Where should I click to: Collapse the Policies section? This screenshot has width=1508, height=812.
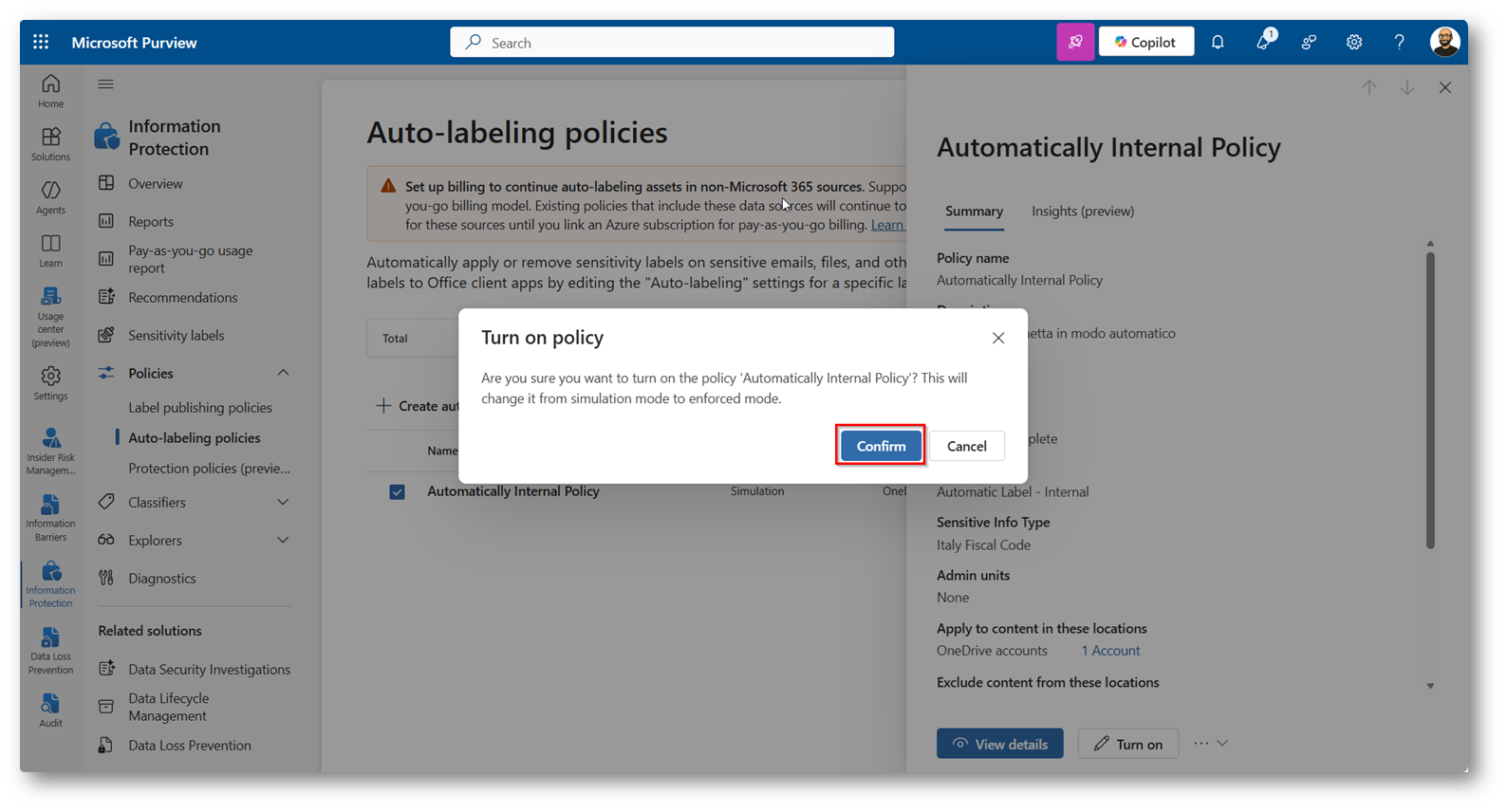pyautogui.click(x=283, y=373)
